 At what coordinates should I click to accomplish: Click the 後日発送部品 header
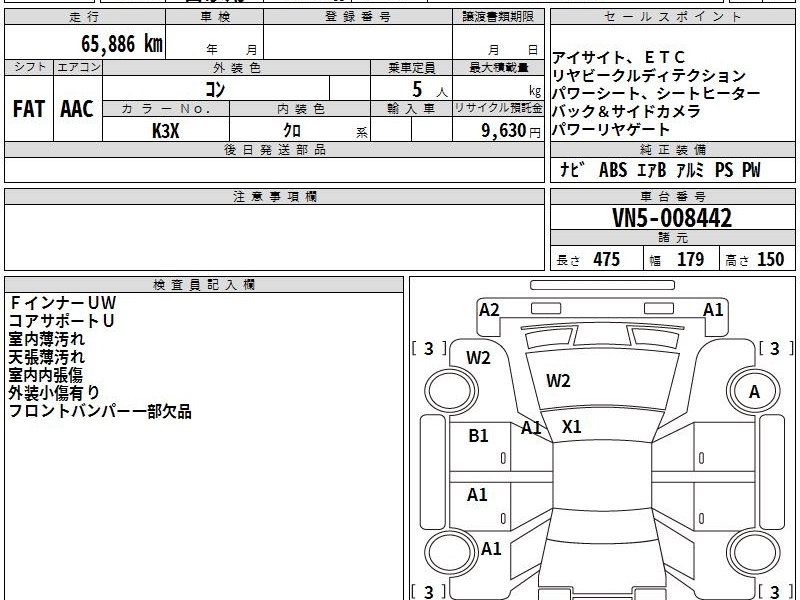pos(274,149)
